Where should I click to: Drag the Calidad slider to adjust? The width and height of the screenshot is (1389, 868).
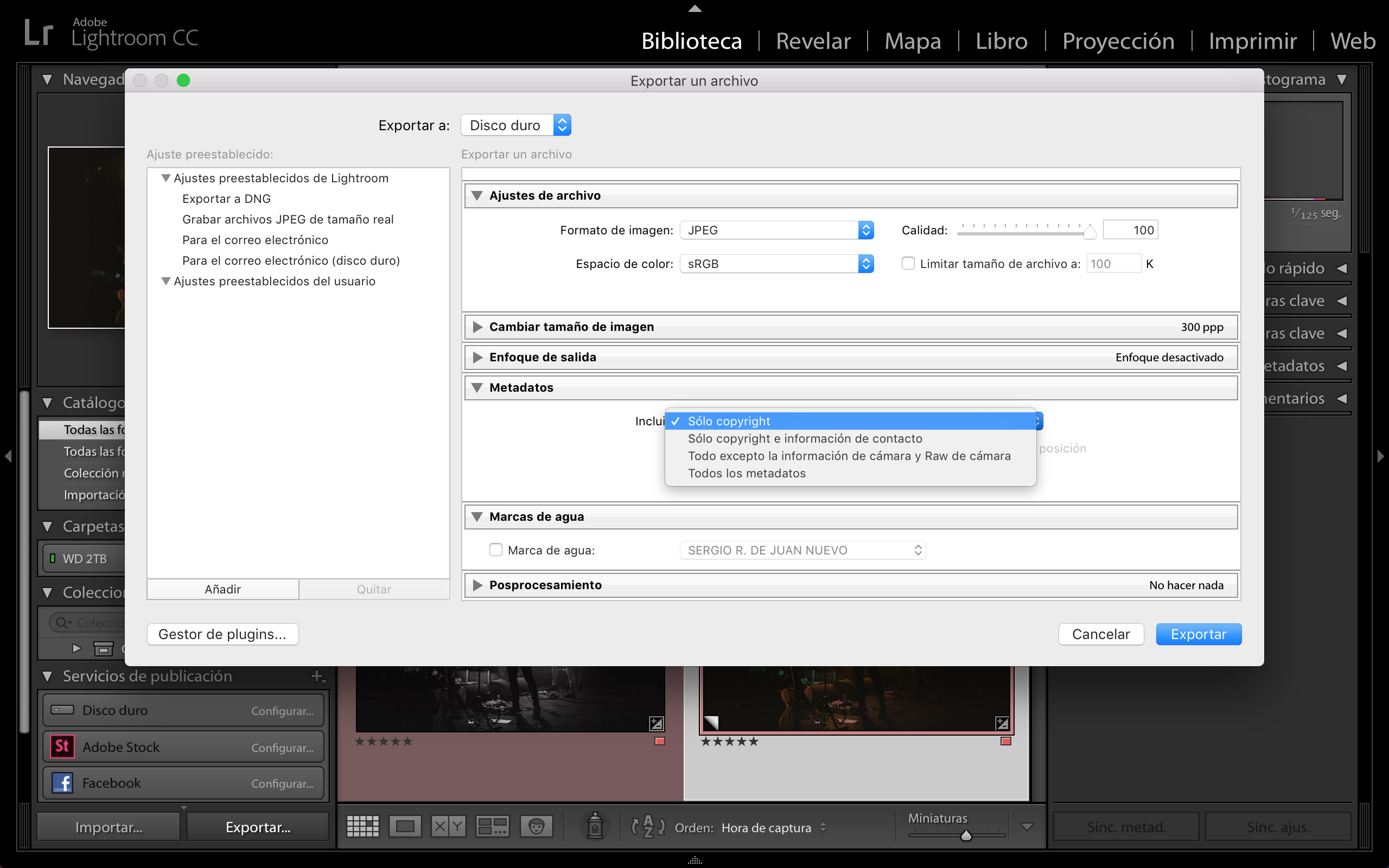1085,232
